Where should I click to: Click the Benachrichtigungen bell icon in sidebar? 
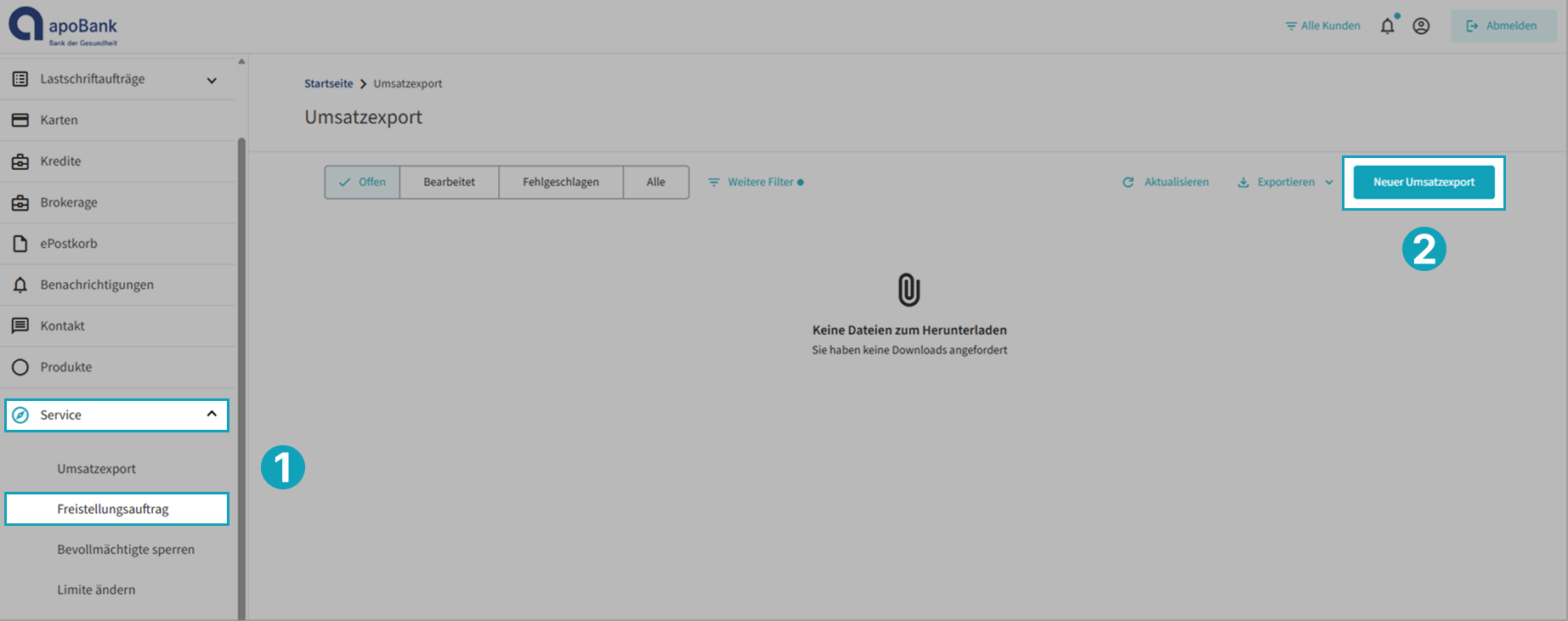[x=20, y=285]
